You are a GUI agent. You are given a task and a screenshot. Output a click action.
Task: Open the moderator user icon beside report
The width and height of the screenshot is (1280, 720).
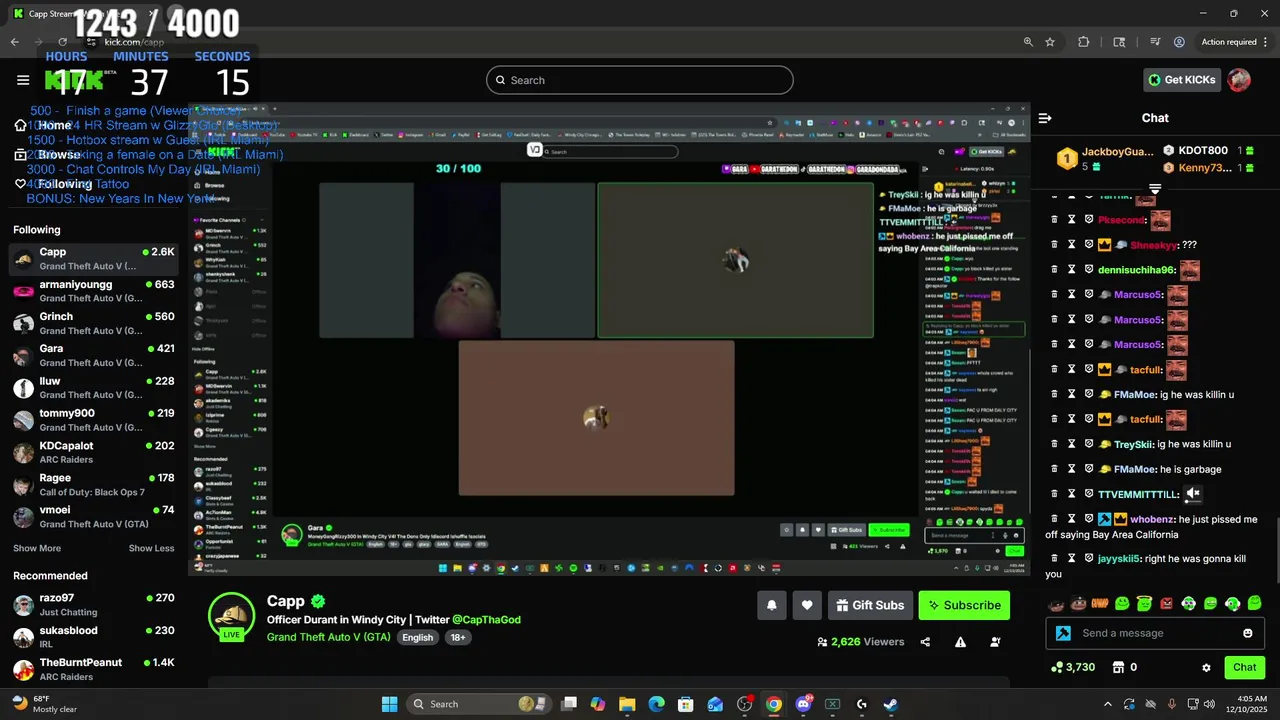(995, 642)
